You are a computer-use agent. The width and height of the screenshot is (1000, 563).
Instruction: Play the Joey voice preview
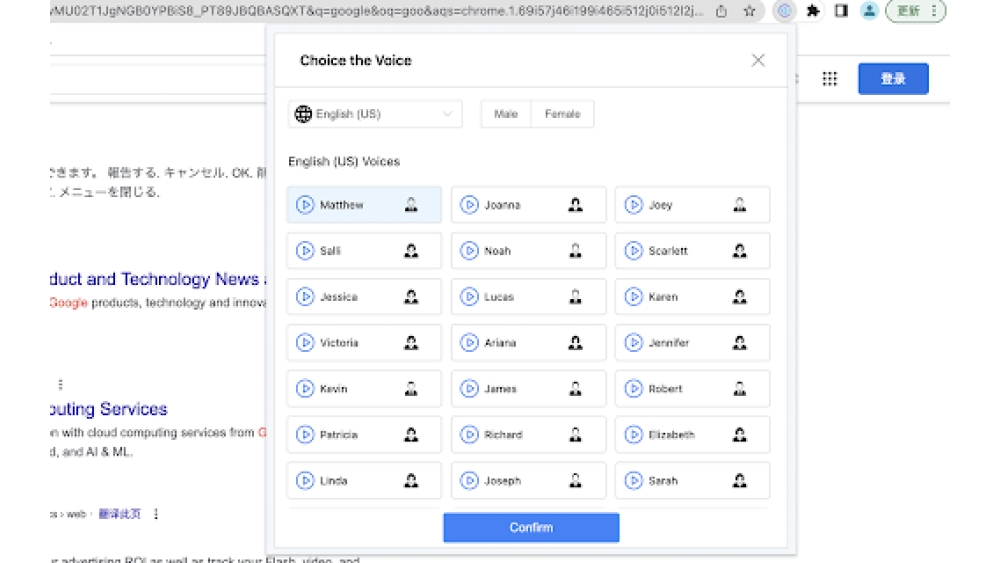pyautogui.click(x=633, y=205)
